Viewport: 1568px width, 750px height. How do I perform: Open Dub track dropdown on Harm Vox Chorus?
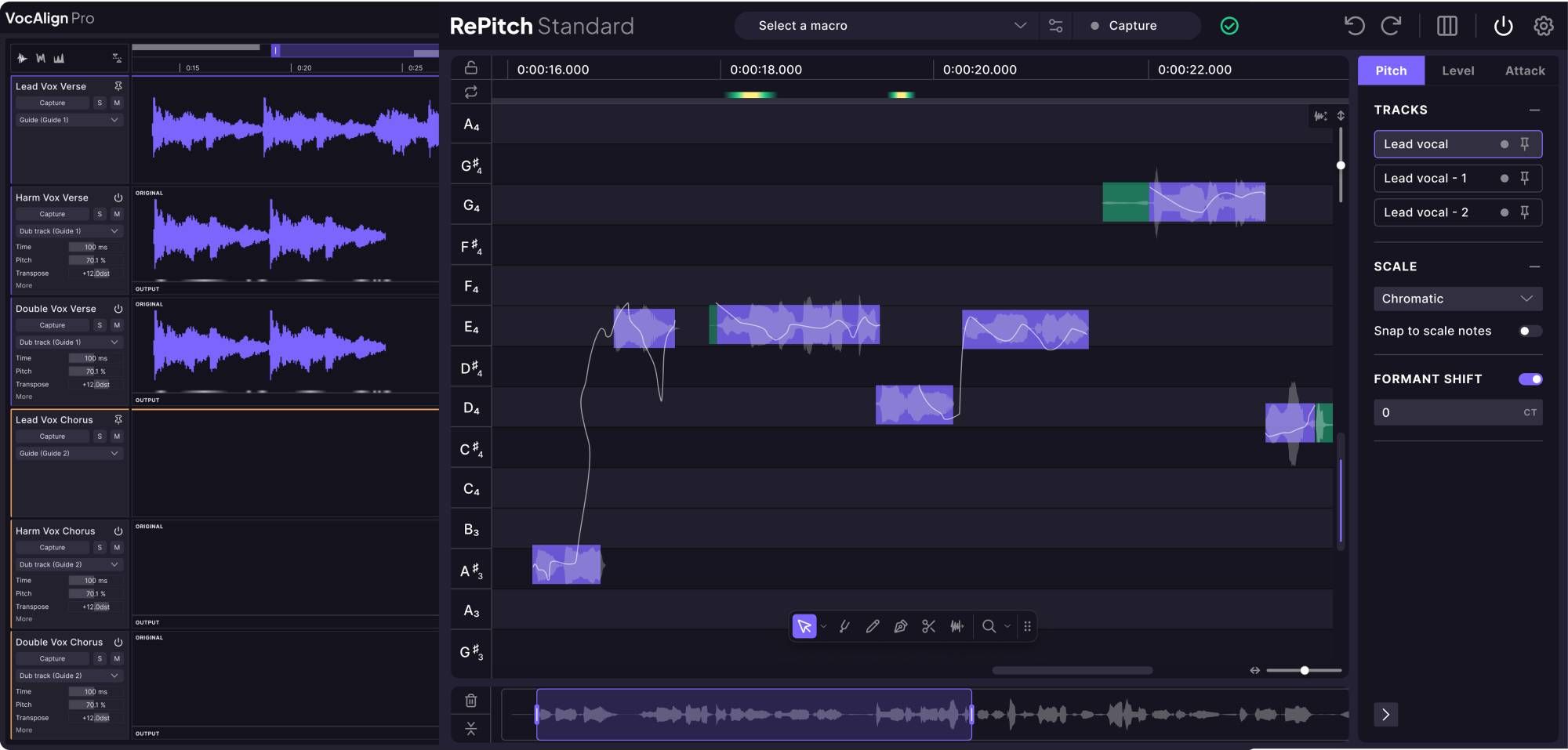point(68,564)
